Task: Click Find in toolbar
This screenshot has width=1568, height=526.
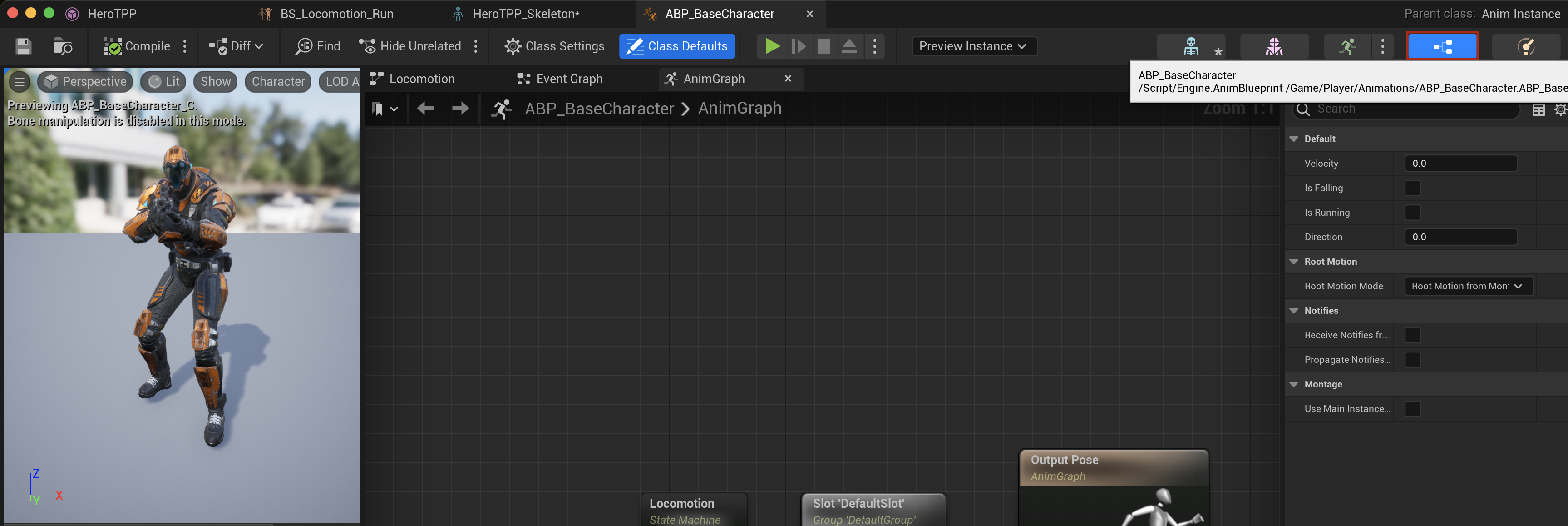Action: click(x=318, y=46)
